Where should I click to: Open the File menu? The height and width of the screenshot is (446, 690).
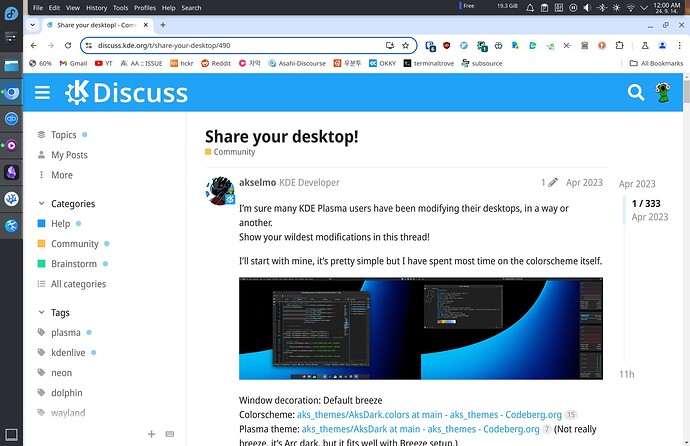(38, 7)
